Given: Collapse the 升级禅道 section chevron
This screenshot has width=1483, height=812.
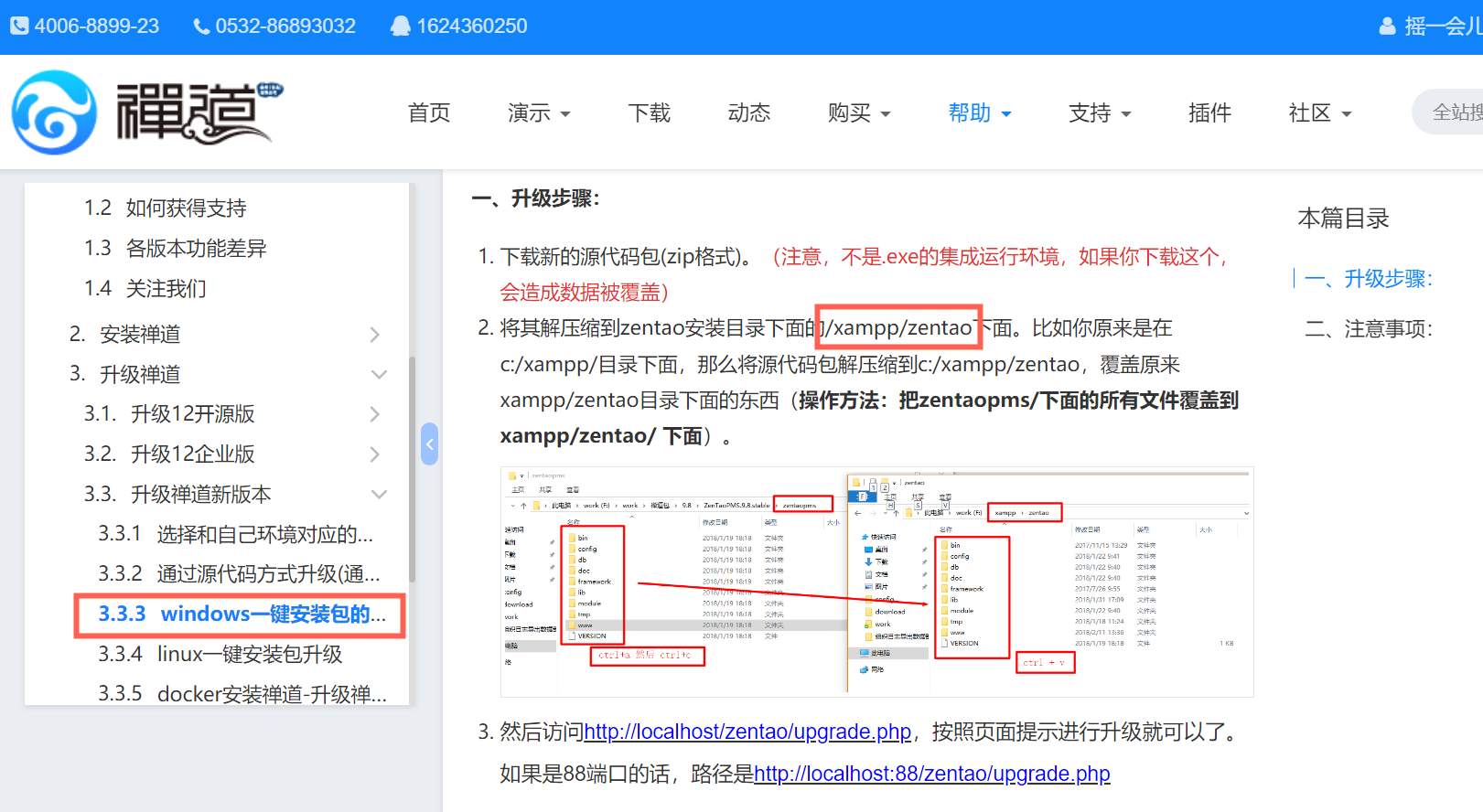Looking at the screenshot, I should 378,375.
